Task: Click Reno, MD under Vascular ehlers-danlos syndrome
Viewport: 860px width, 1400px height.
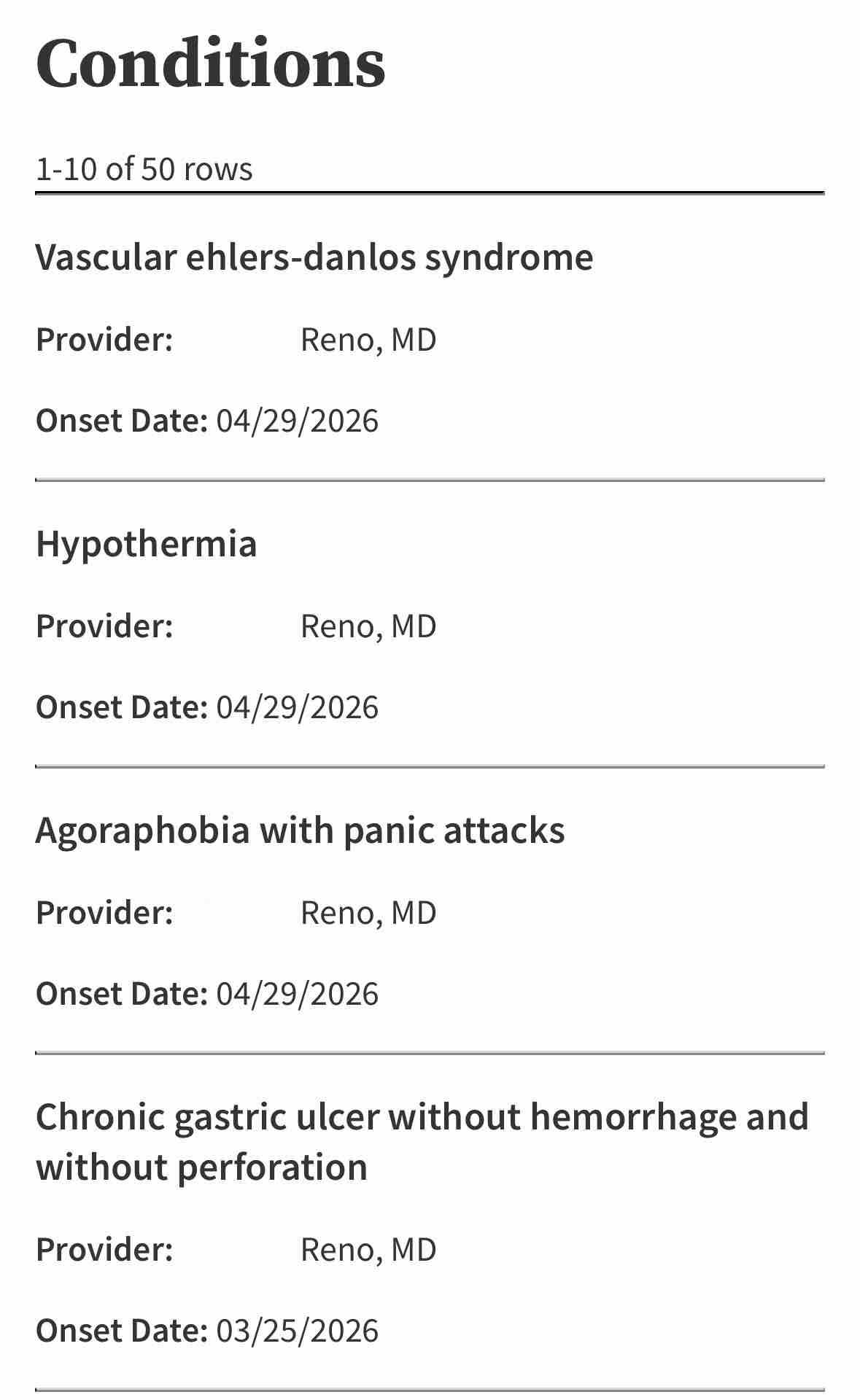Action: coord(368,340)
